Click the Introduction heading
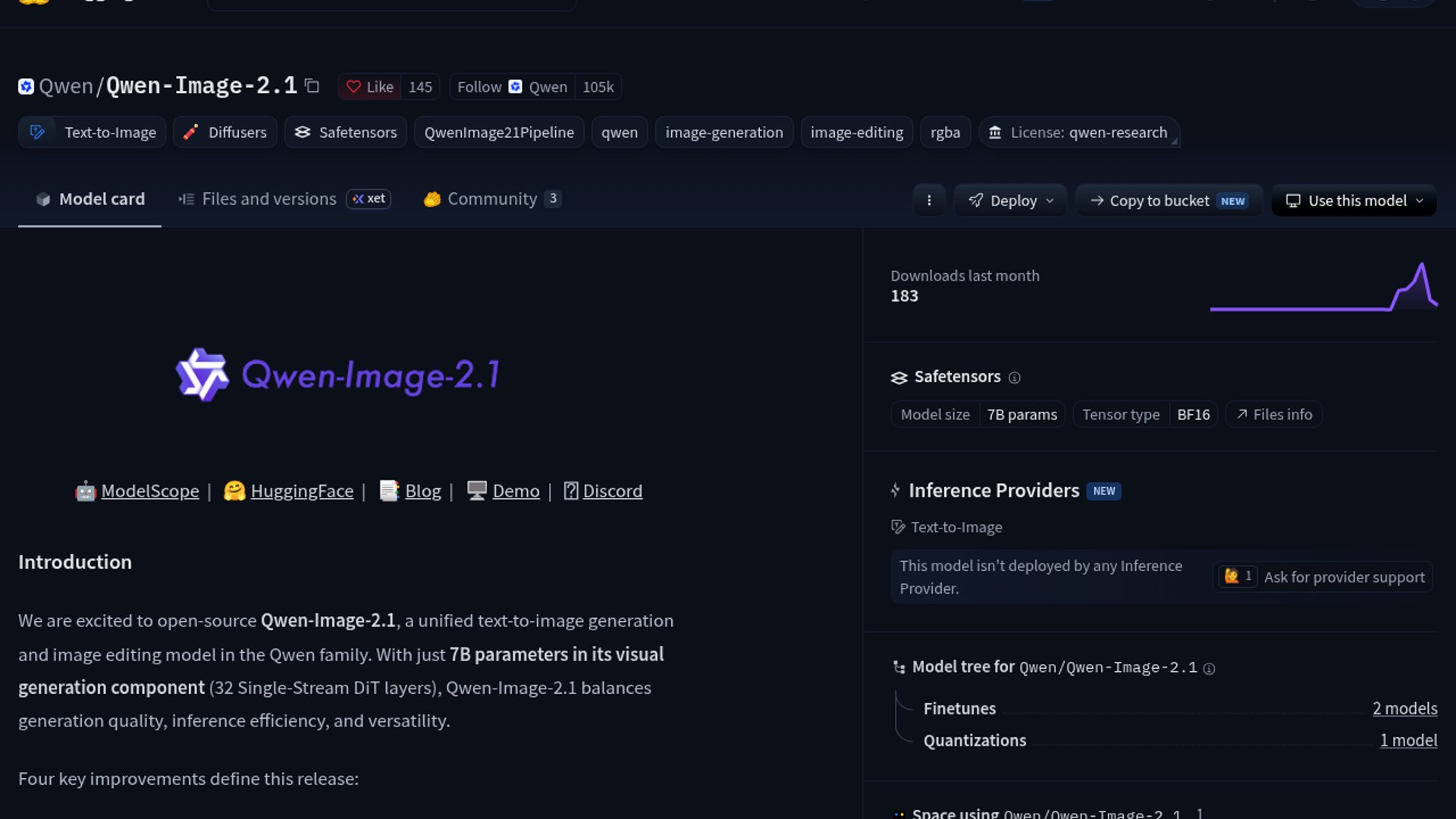Viewport: 1456px width, 819px height. coord(75,562)
